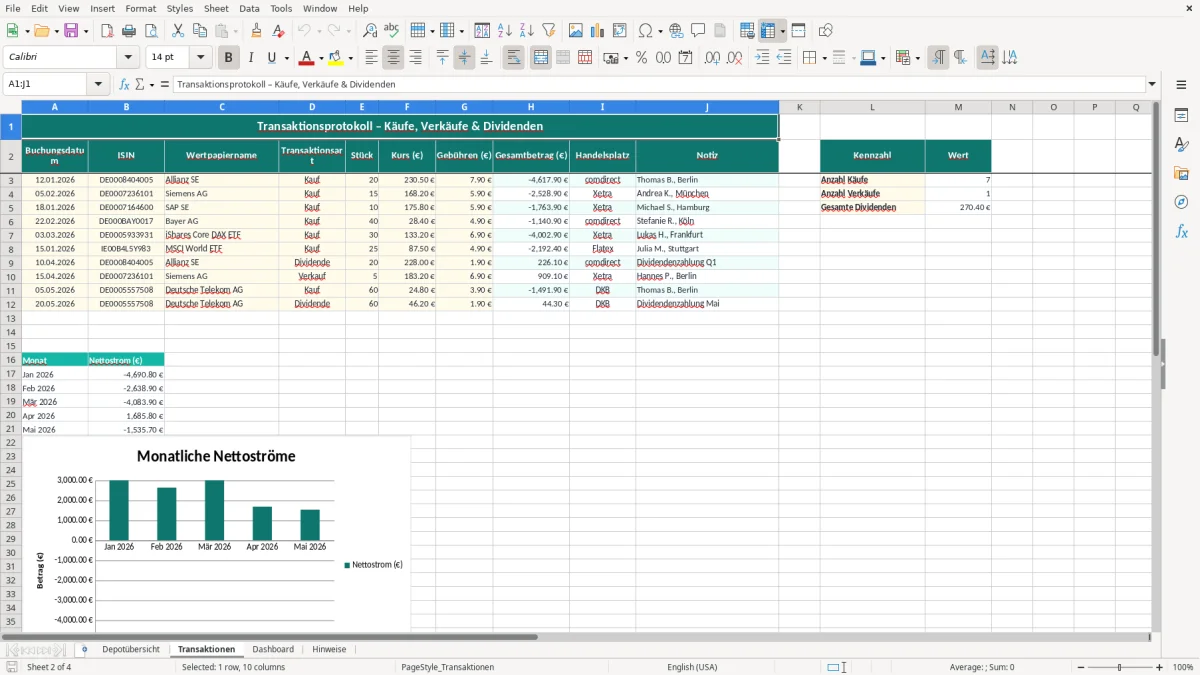
Task: Click inside the formula input line
Action: tap(658, 84)
